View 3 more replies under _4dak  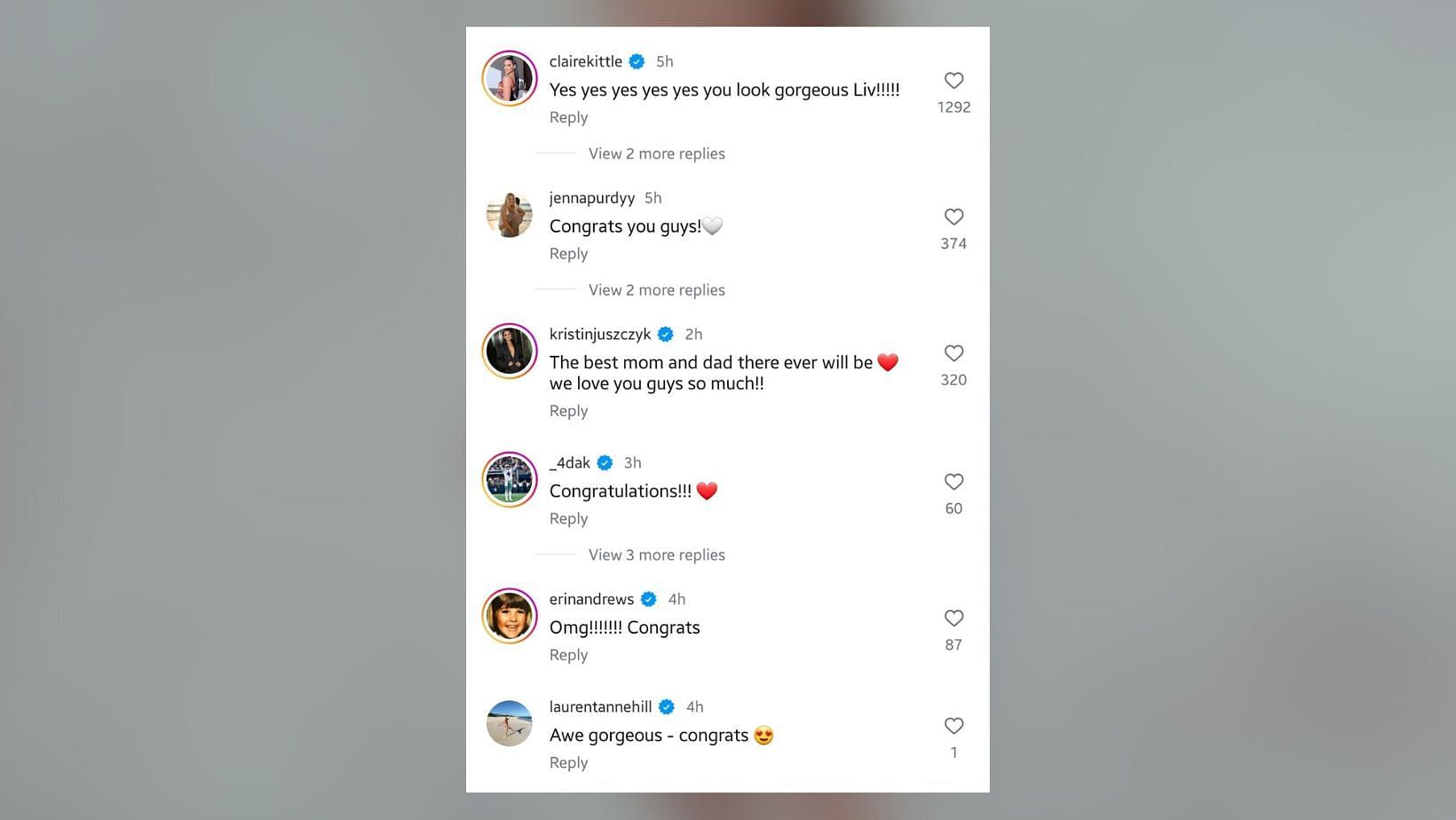click(656, 555)
